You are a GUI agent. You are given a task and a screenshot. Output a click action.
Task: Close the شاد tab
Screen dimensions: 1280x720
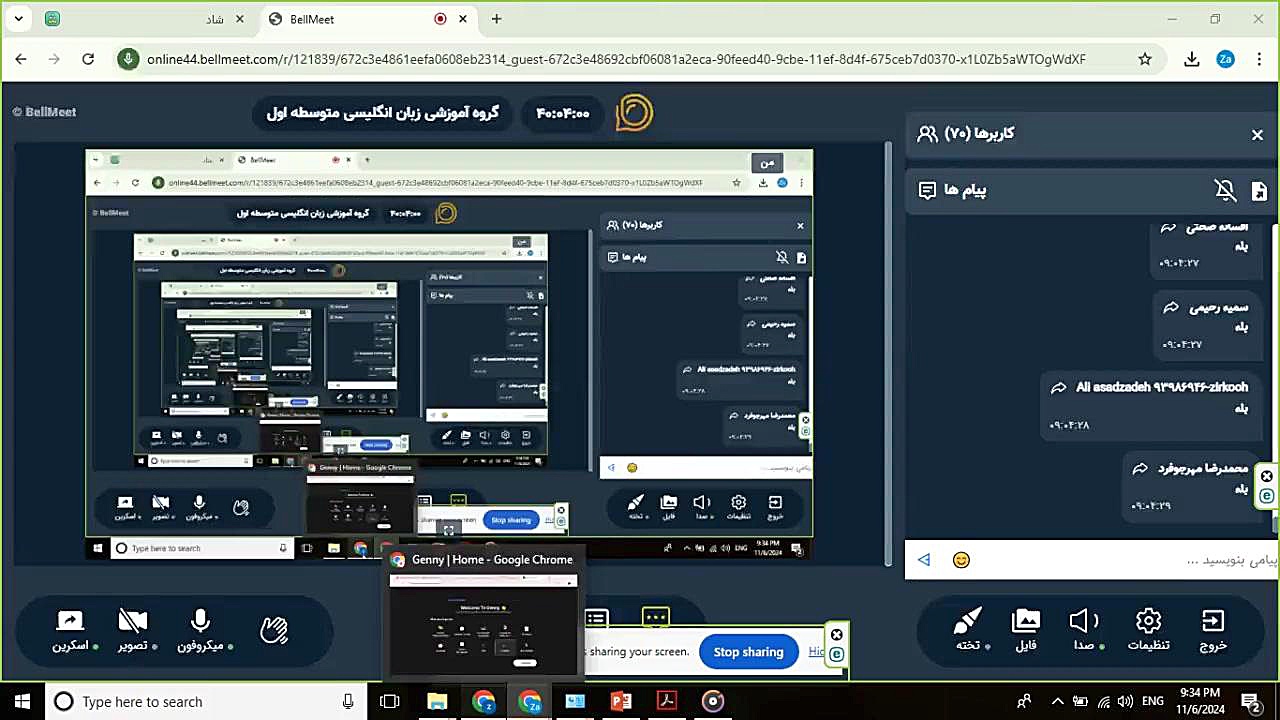[x=240, y=19]
